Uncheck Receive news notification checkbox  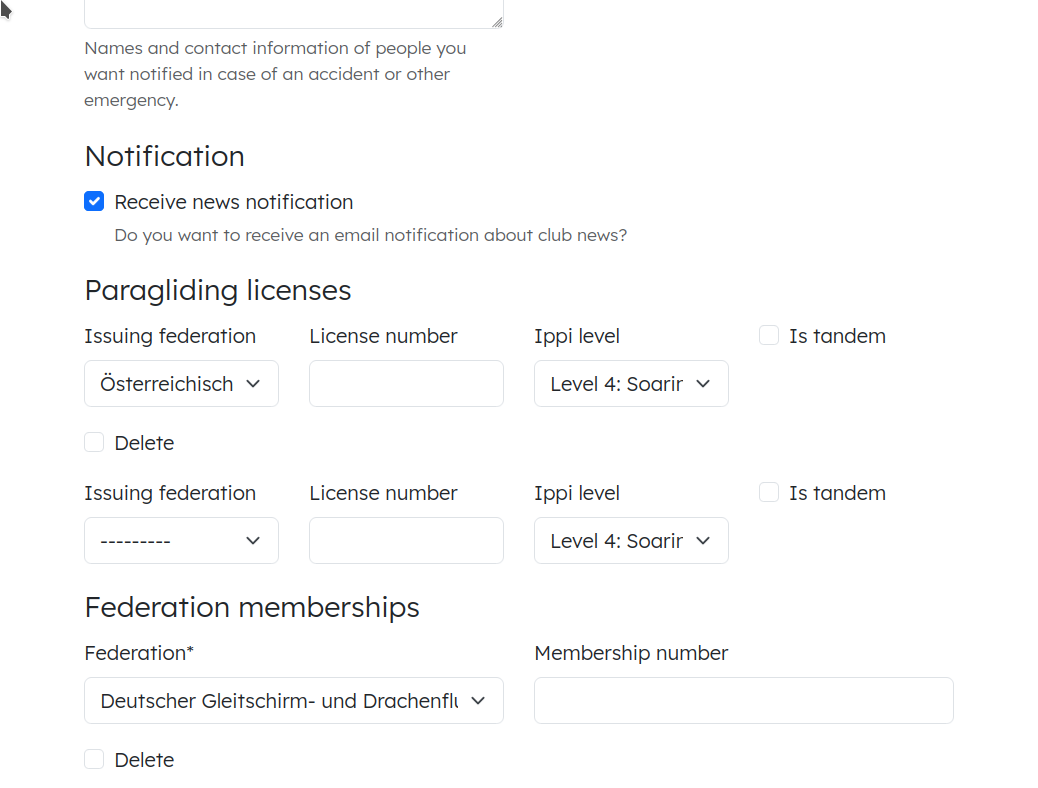click(94, 201)
